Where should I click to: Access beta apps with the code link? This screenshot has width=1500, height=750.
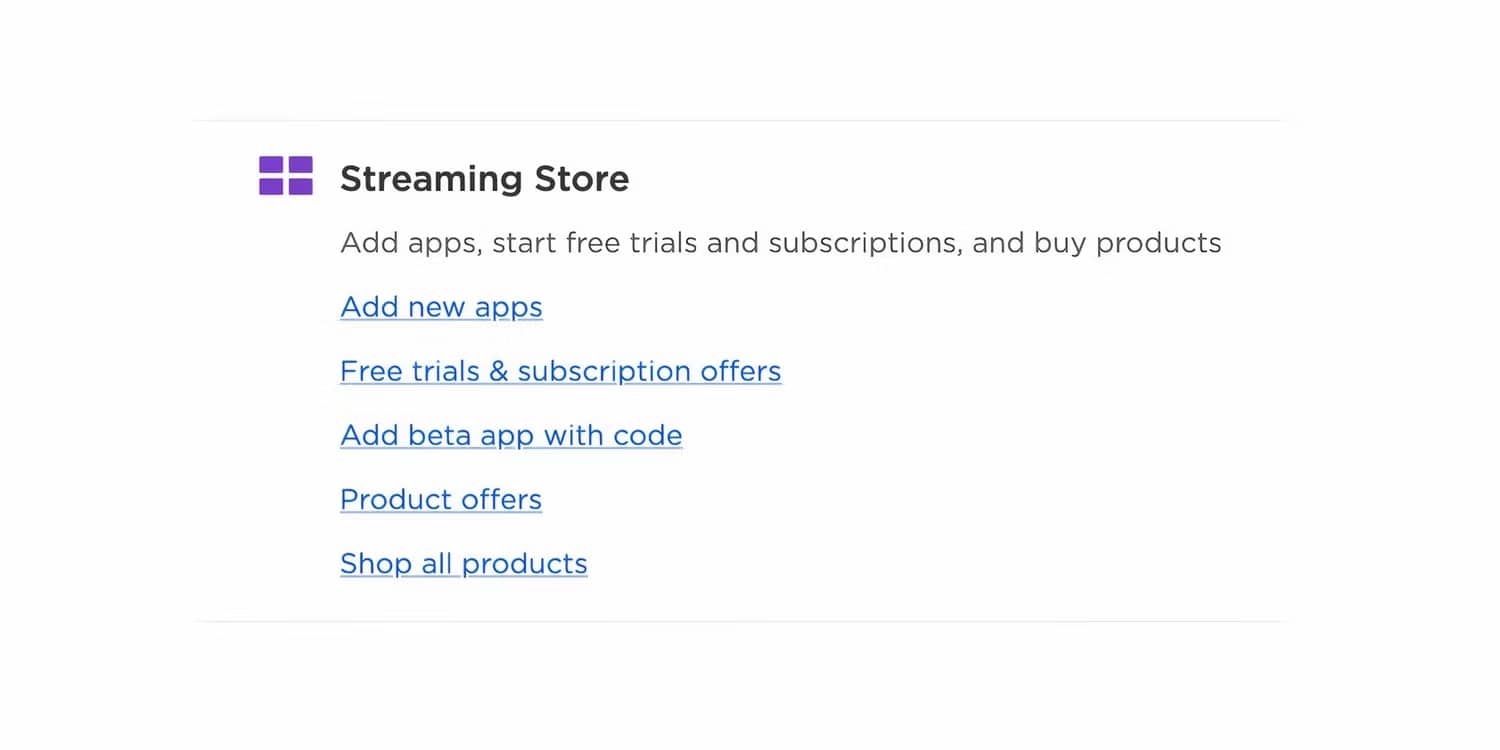click(x=511, y=435)
